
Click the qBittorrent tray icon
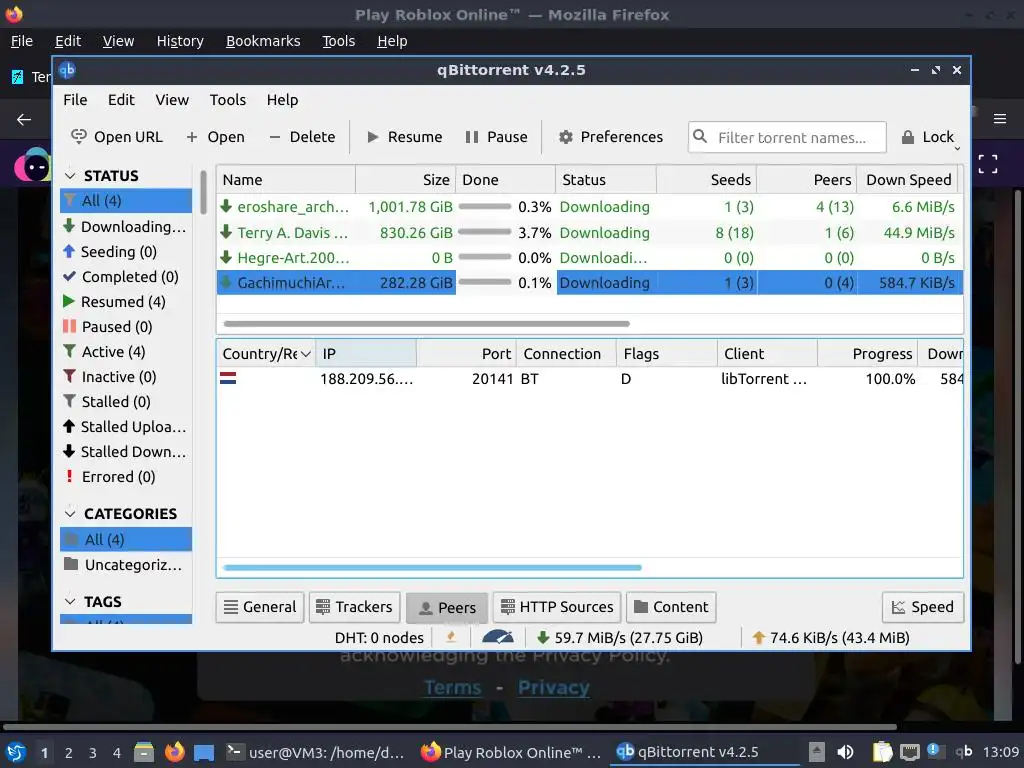[964, 752]
